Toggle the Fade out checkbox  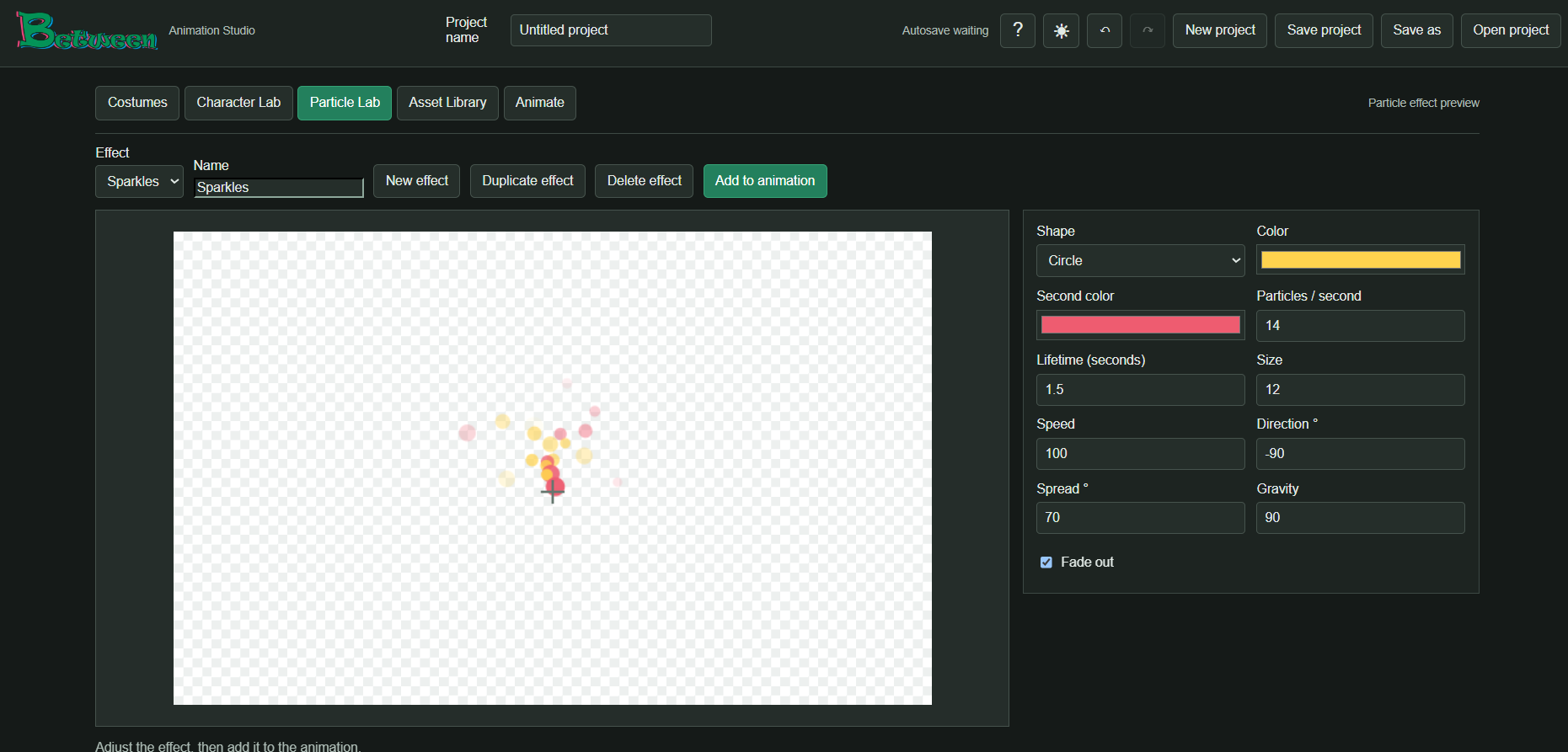tap(1046, 563)
